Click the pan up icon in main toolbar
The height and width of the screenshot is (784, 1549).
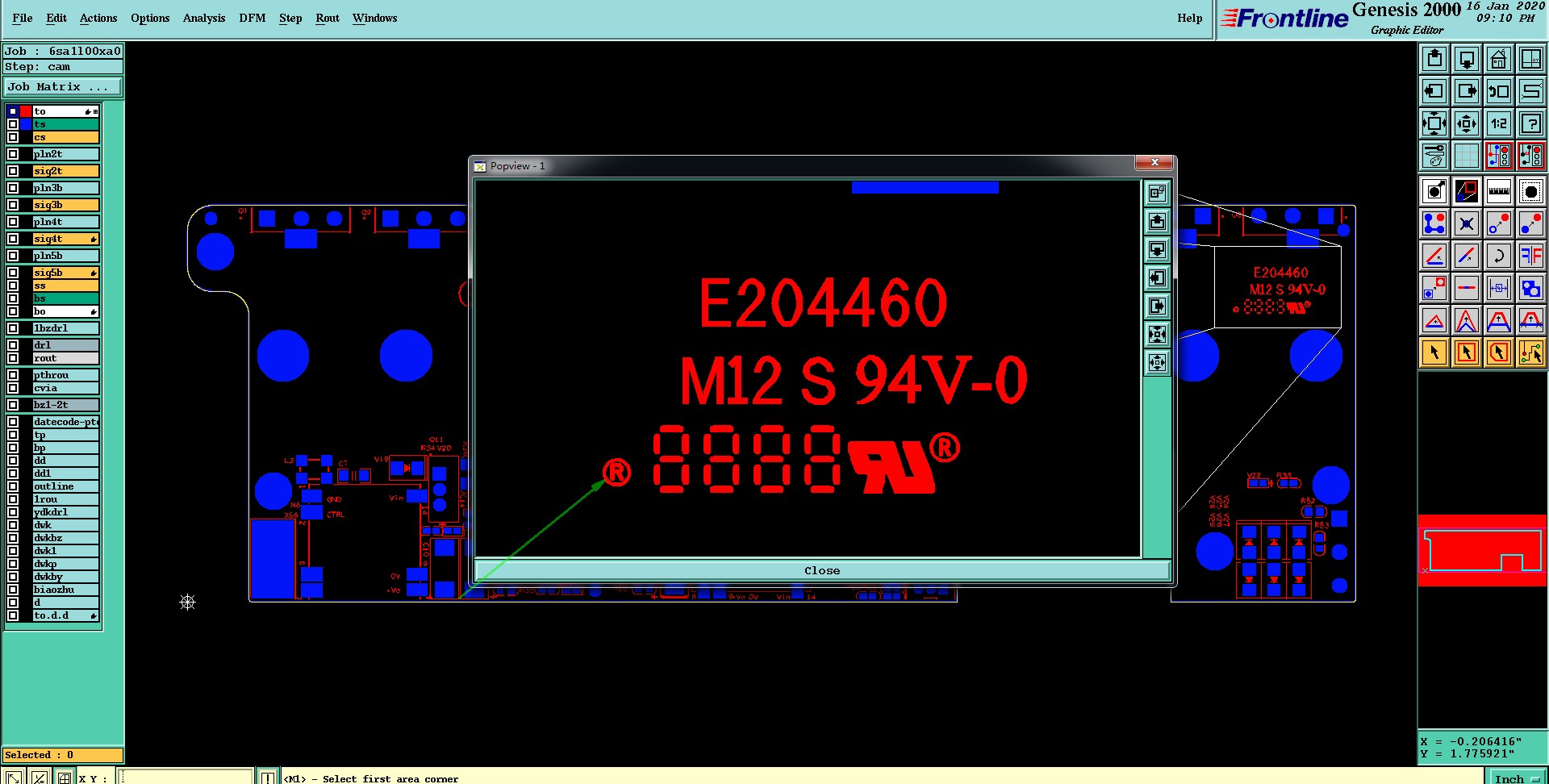coord(1434,59)
